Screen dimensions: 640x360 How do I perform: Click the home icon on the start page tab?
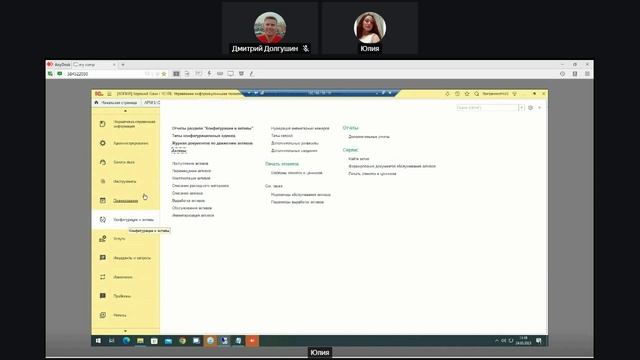point(96,102)
